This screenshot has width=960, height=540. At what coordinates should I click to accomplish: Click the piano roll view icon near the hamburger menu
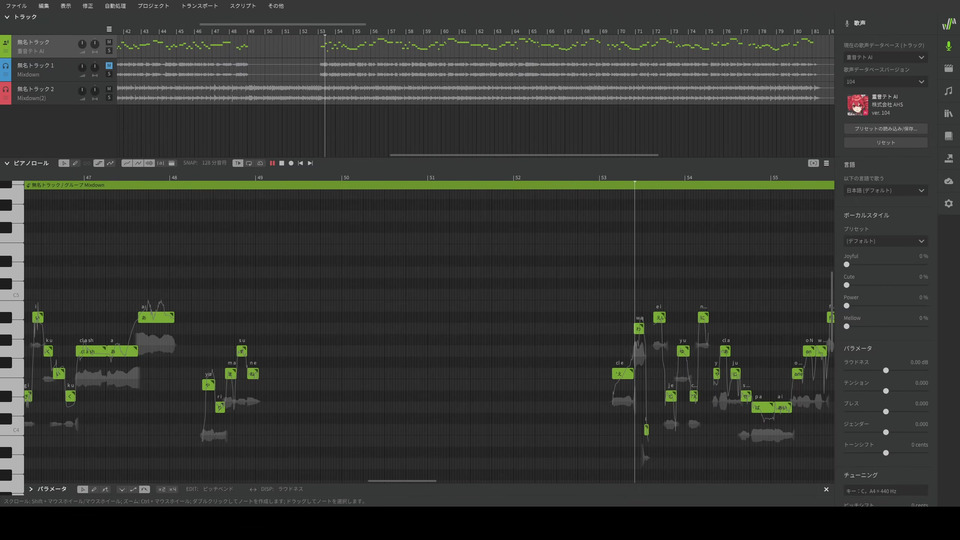coord(813,163)
